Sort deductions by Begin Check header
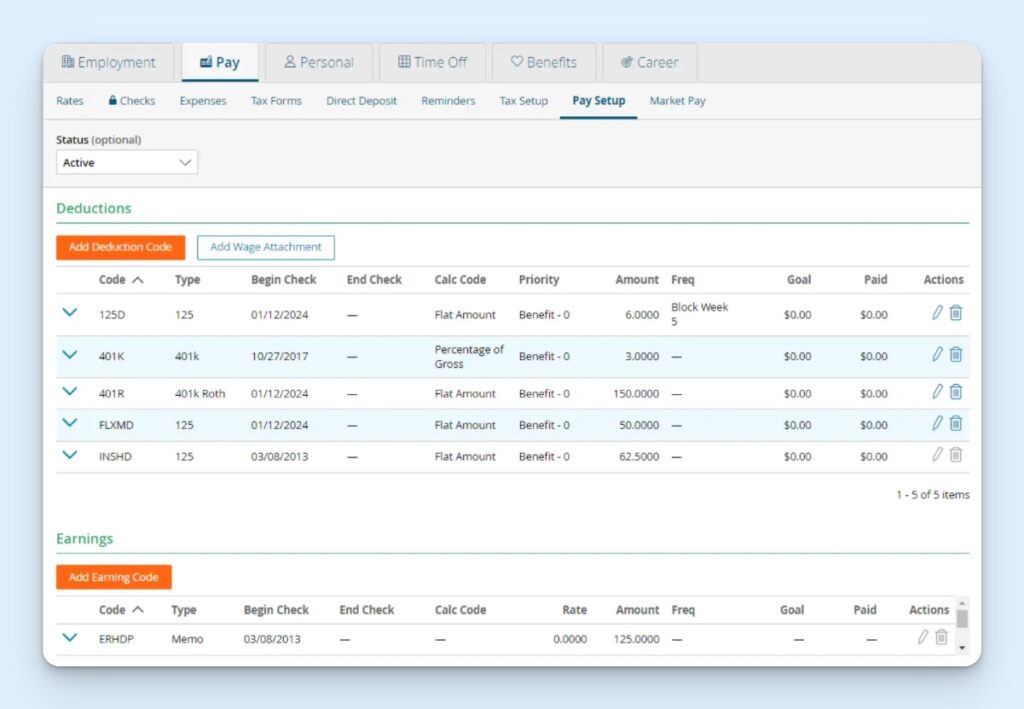 coord(283,280)
